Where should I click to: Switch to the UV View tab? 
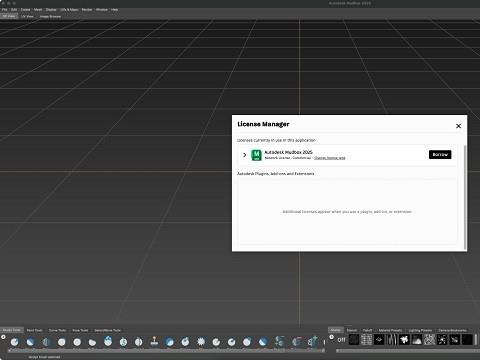pos(27,16)
